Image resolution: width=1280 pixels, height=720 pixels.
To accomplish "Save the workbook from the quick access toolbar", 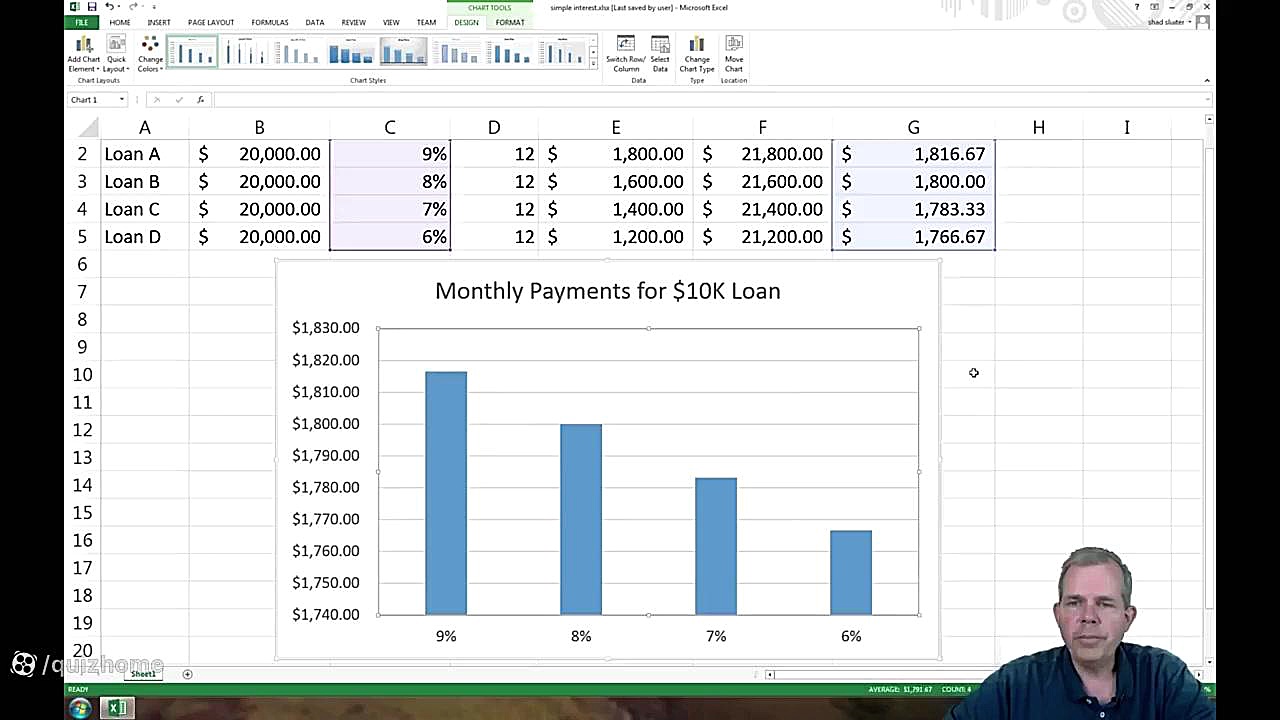I will coord(92,7).
